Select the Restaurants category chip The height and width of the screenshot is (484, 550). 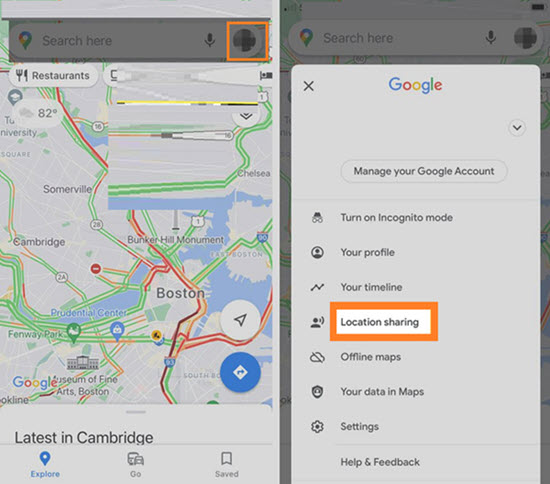tap(53, 75)
